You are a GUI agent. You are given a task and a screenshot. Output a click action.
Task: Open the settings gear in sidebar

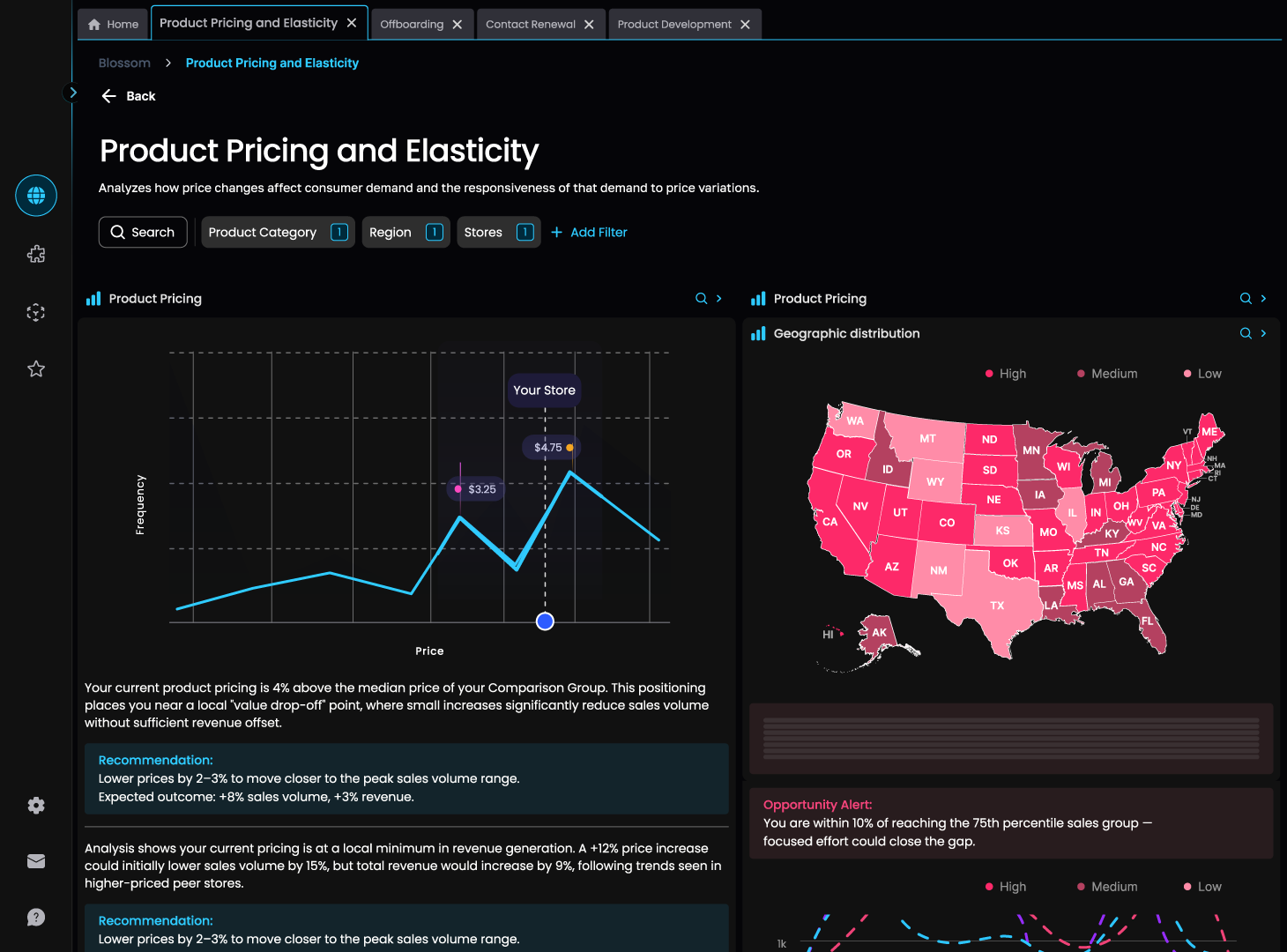coord(36,806)
